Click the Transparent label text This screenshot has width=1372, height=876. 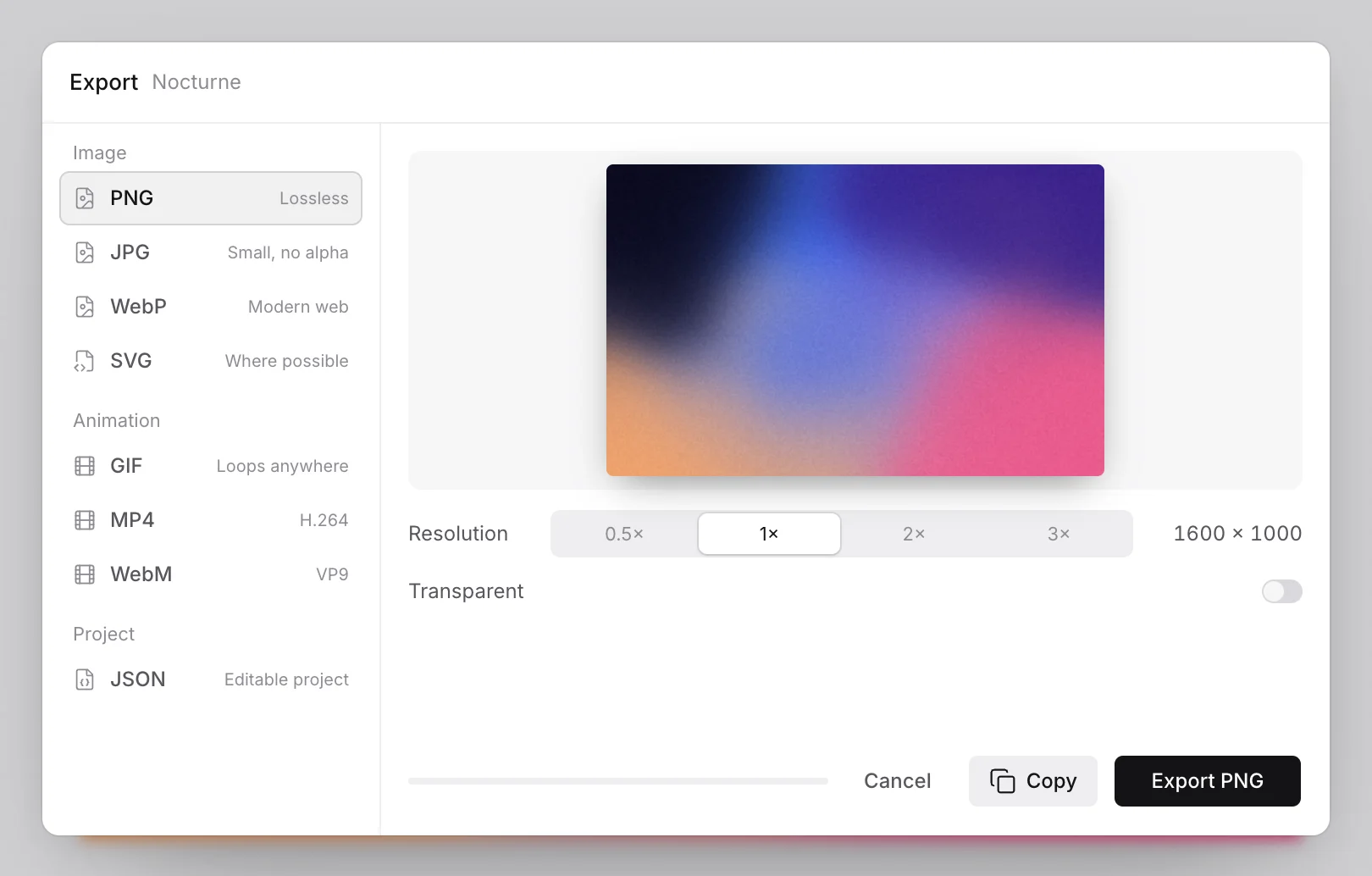(x=466, y=591)
